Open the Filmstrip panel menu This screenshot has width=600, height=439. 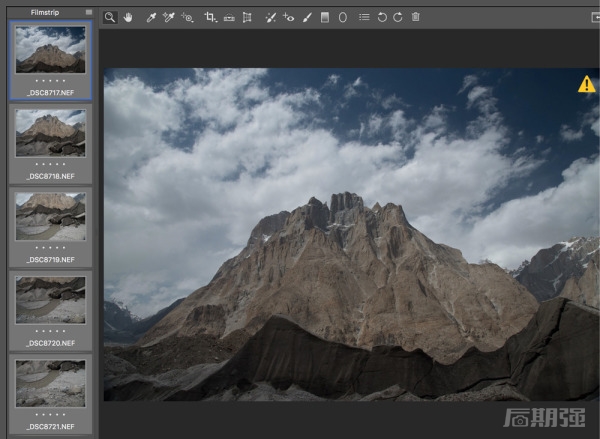(89, 12)
